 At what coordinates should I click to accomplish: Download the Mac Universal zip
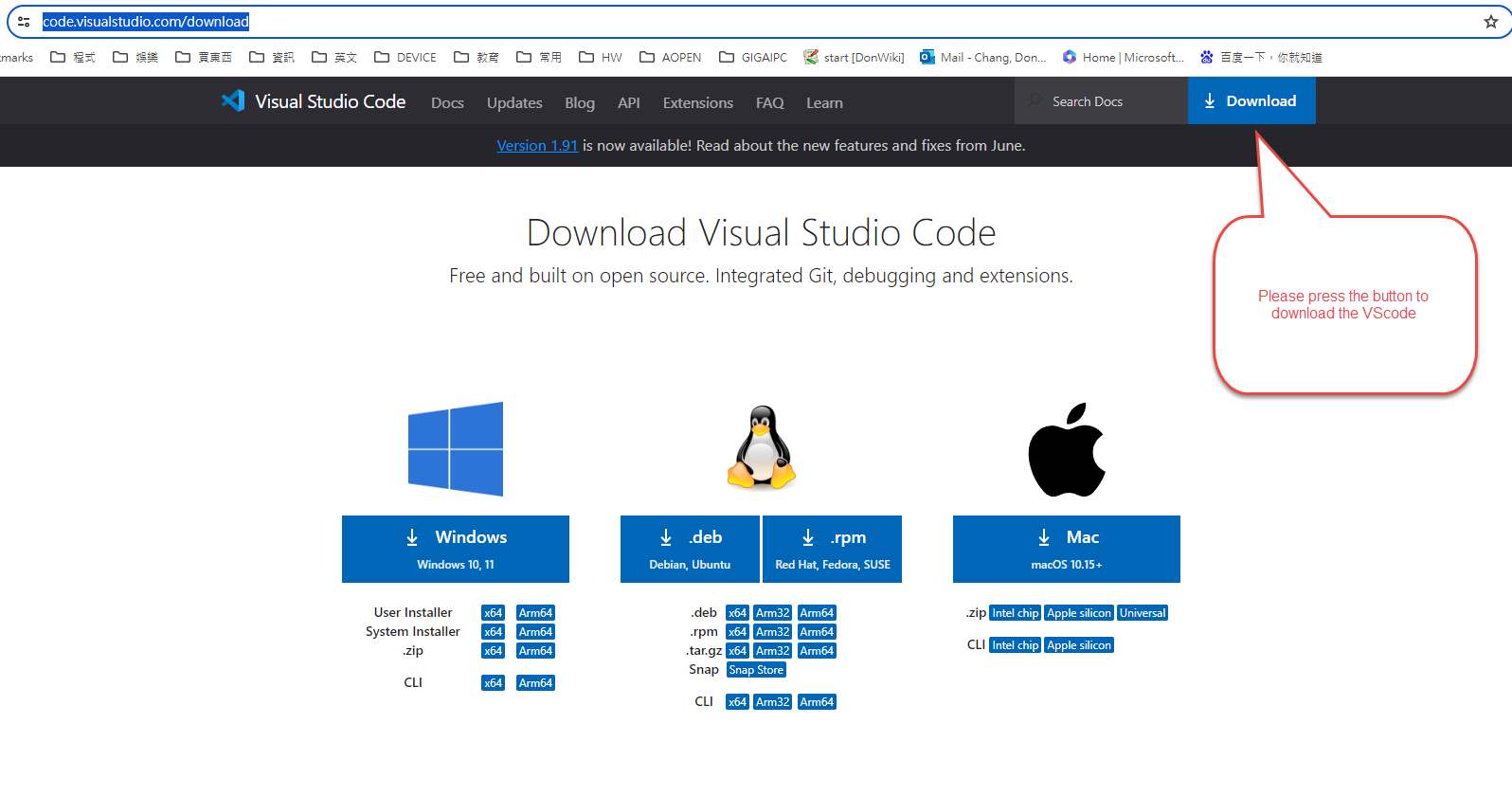point(1142,613)
